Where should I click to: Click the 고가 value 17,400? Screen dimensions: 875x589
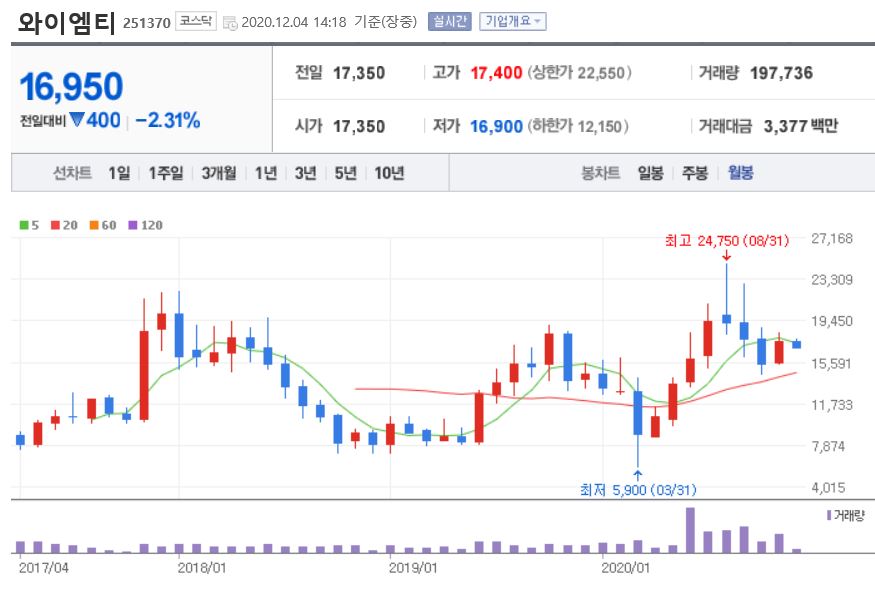pyautogui.click(x=496, y=73)
